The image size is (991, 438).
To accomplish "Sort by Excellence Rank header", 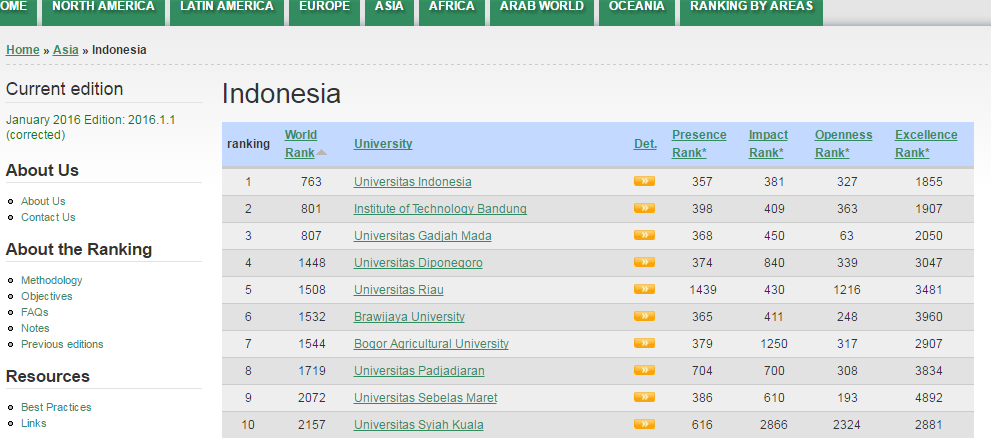I will pyautogui.click(x=926, y=143).
